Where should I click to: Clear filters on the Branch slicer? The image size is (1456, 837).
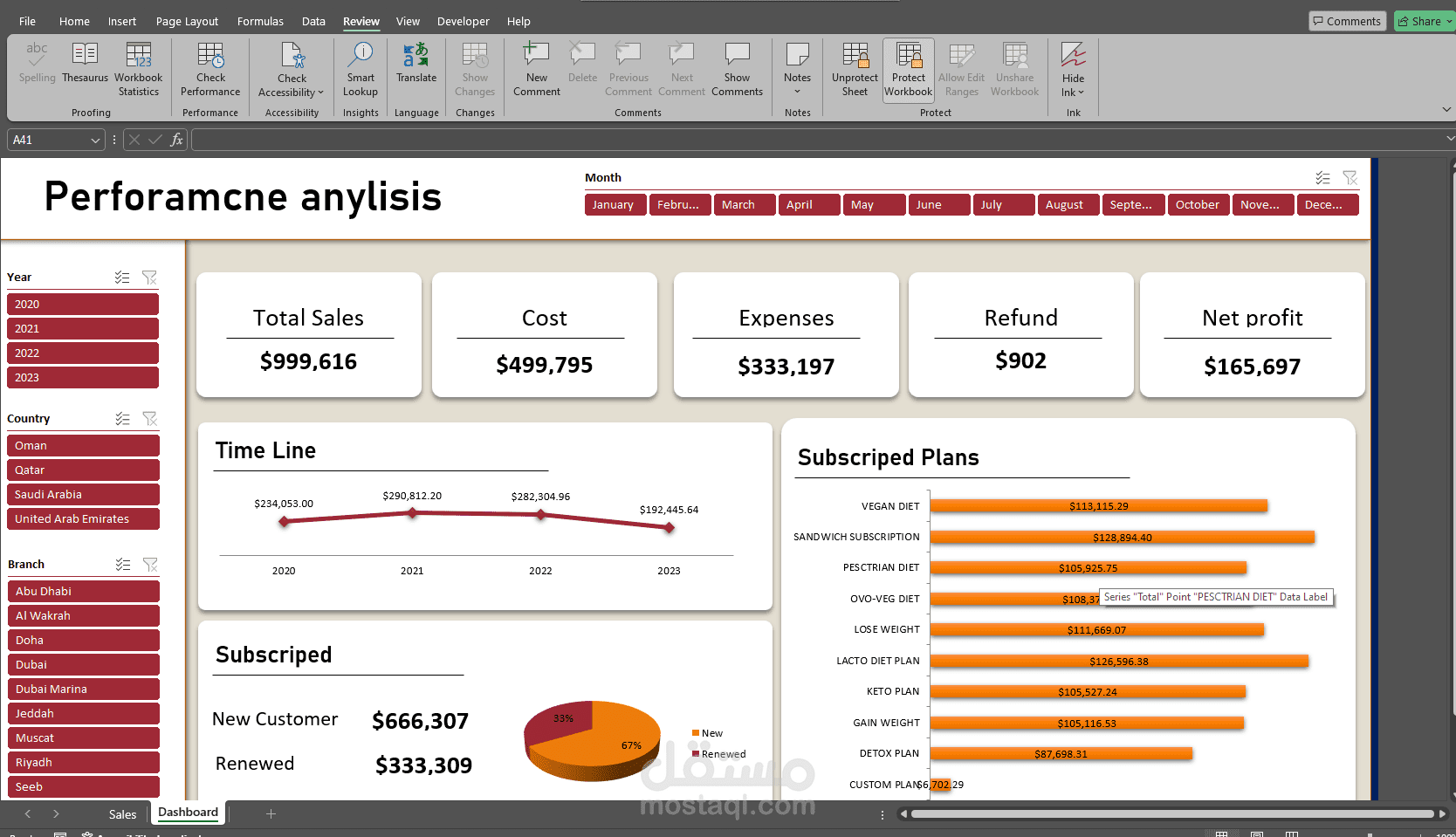(x=150, y=564)
